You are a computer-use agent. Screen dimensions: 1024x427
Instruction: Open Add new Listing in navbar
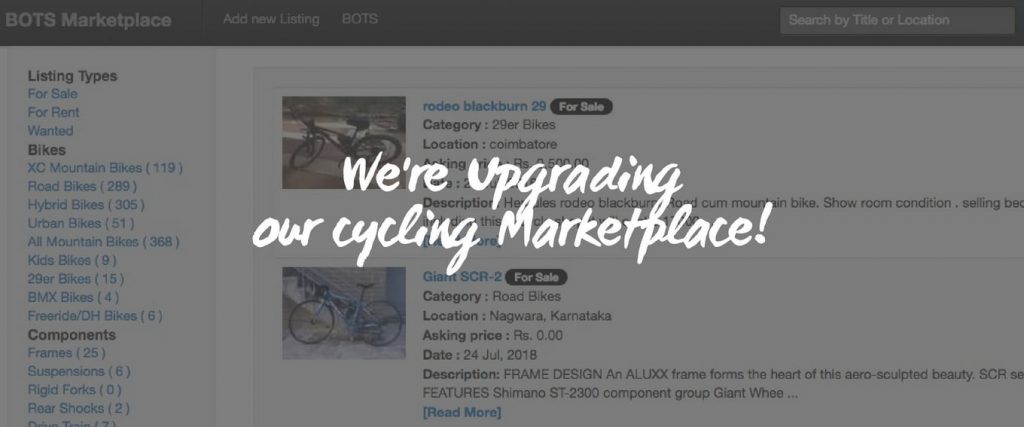tap(271, 19)
